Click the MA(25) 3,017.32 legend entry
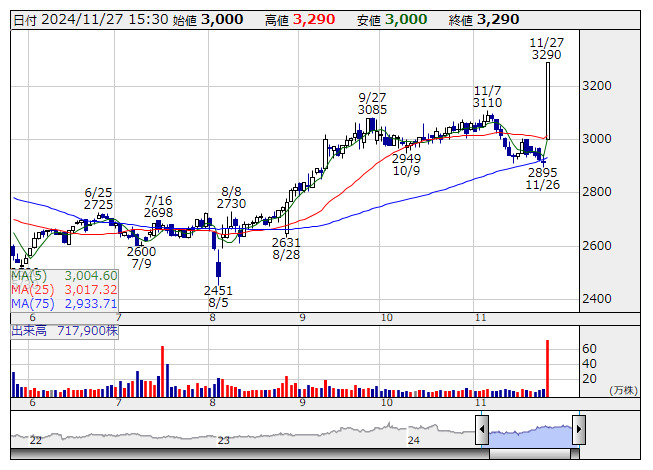Image resolution: width=653 pixels, height=470 pixels. [64, 290]
